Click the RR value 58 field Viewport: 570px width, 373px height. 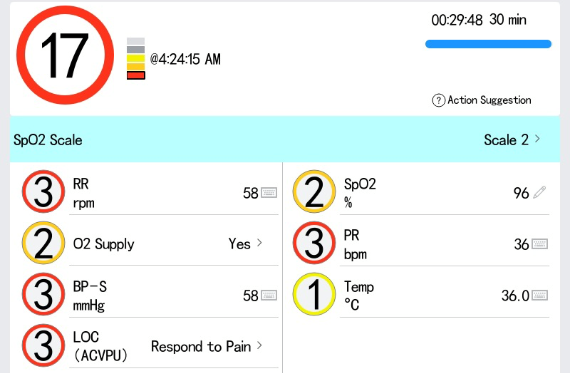[x=250, y=193]
